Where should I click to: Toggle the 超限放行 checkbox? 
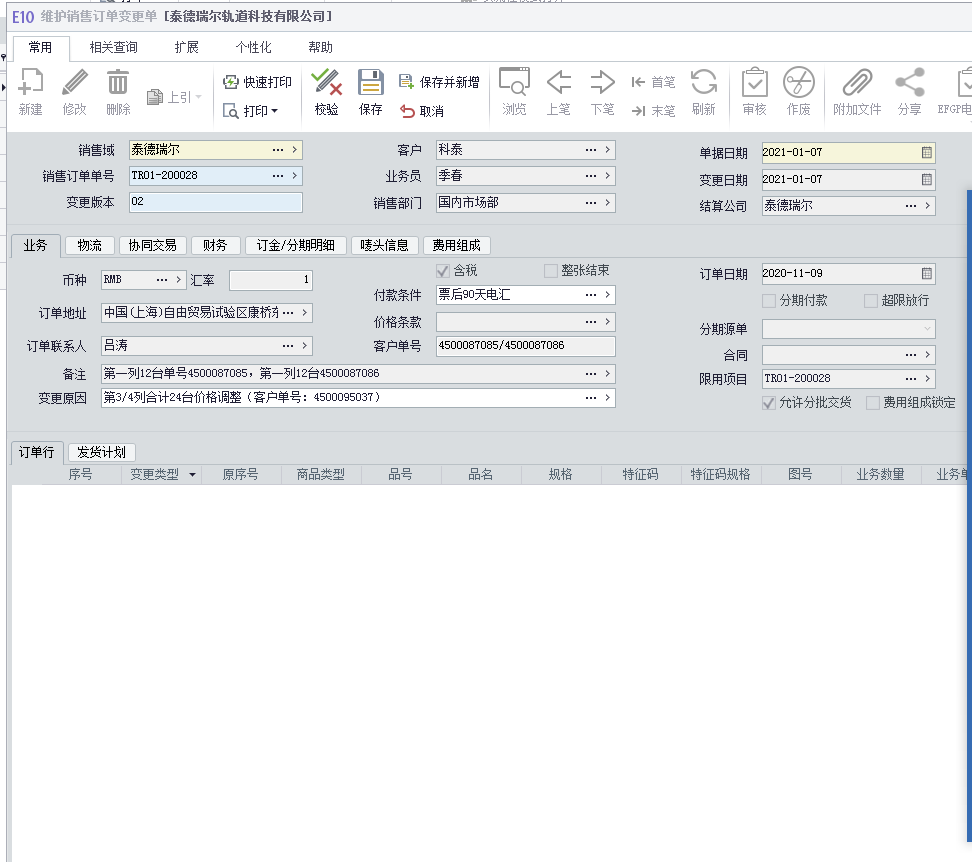tap(870, 301)
